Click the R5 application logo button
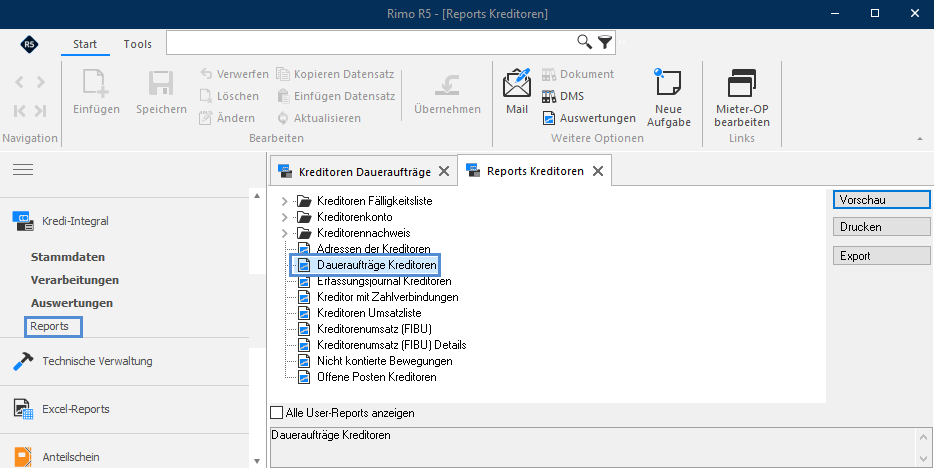 coord(29,44)
